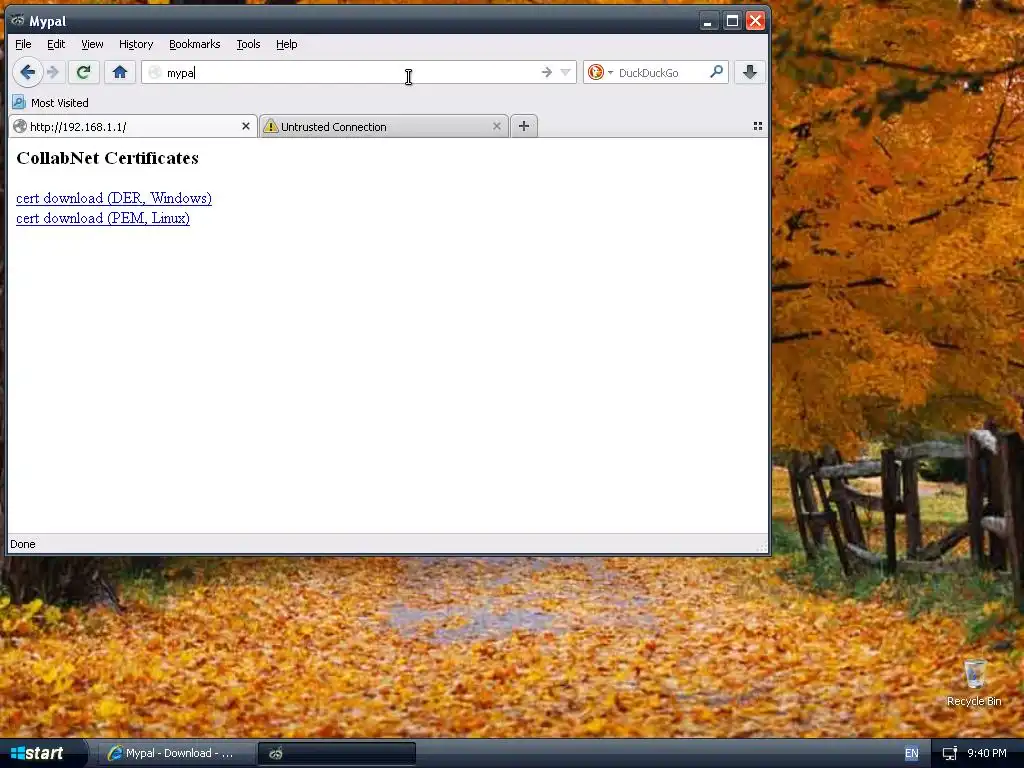
Task: Open the History menu
Action: [136, 44]
